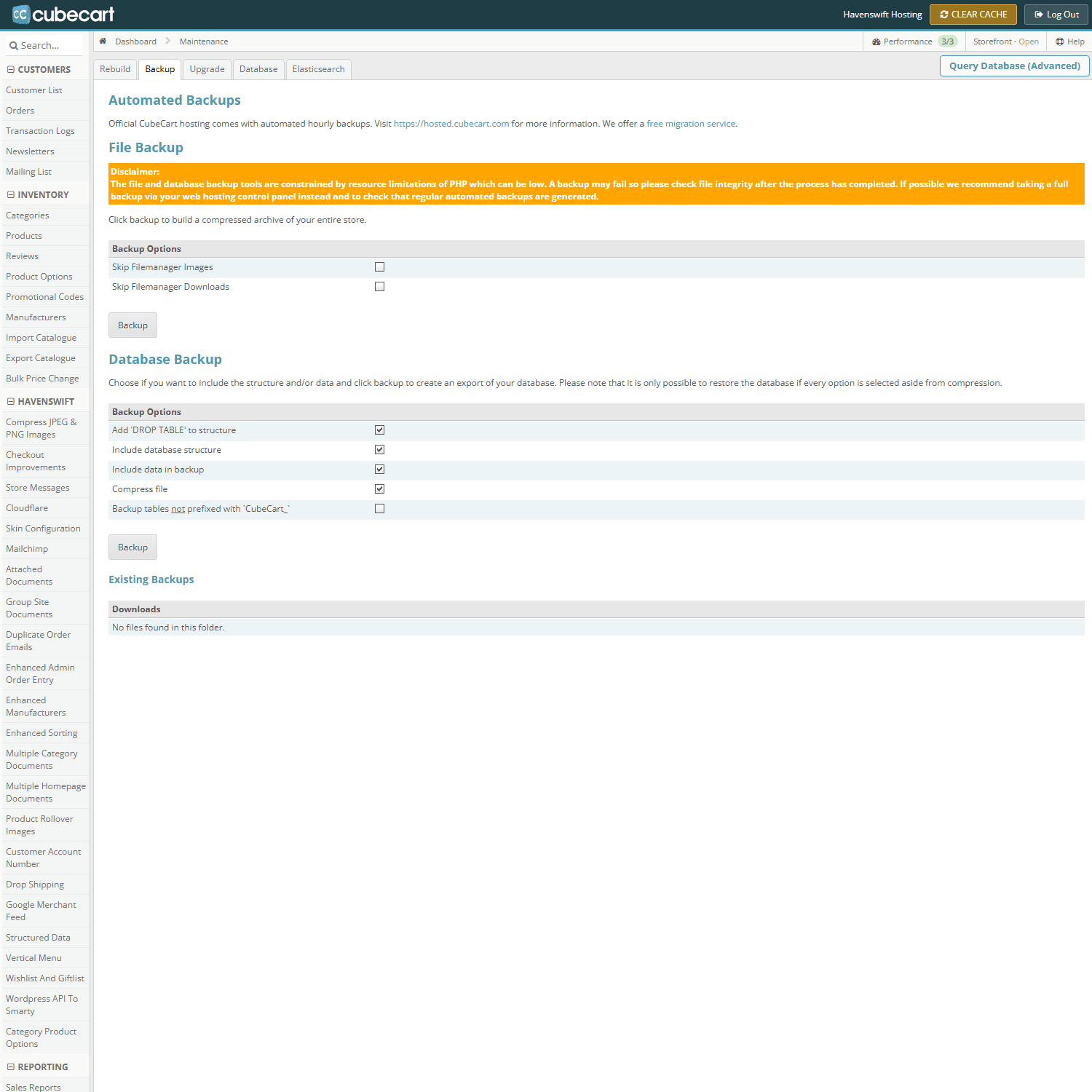This screenshot has width=1092, height=1092.
Task: Open Mailing List in sidebar
Action: 45,172
